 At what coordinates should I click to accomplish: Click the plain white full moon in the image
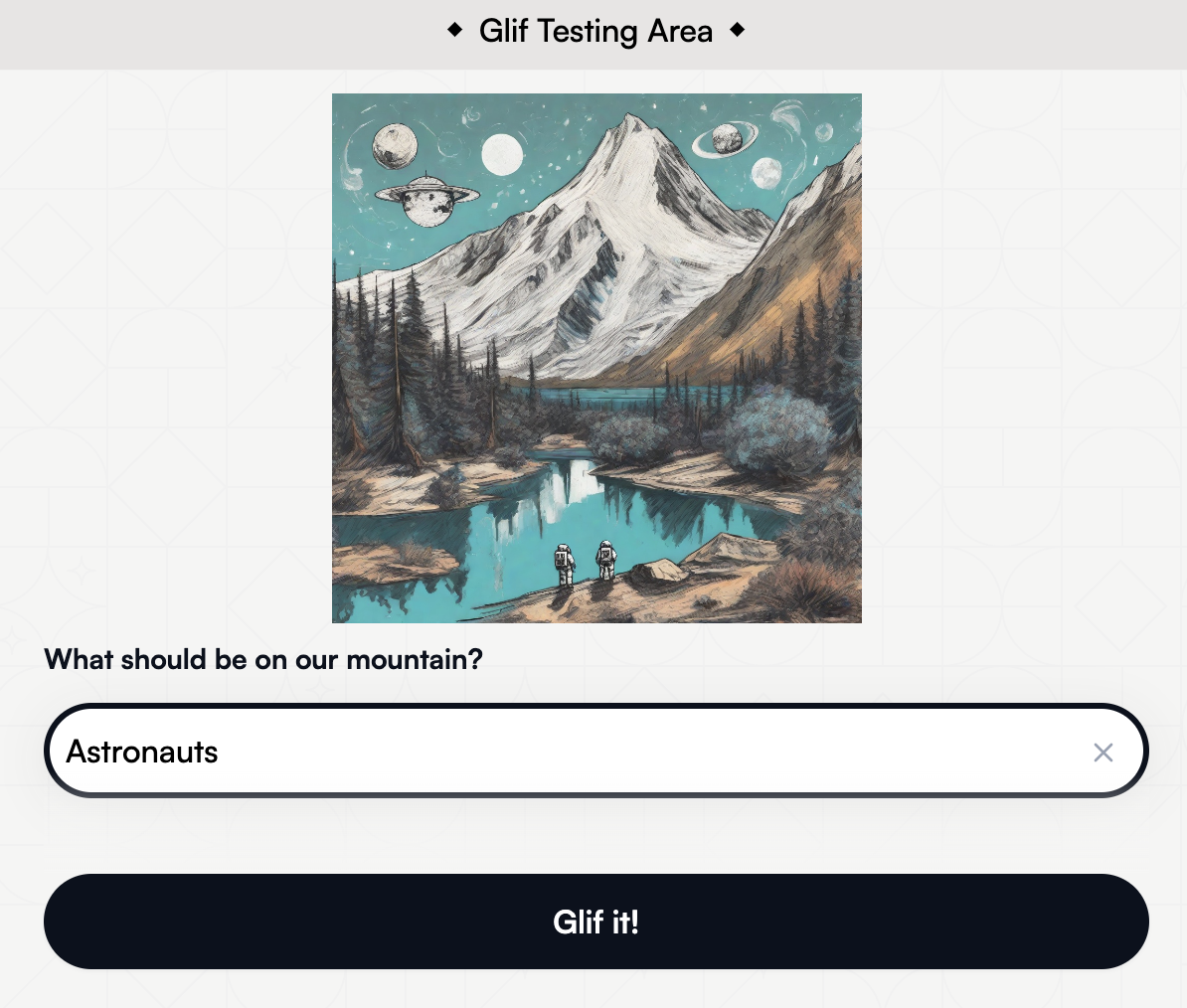(502, 154)
